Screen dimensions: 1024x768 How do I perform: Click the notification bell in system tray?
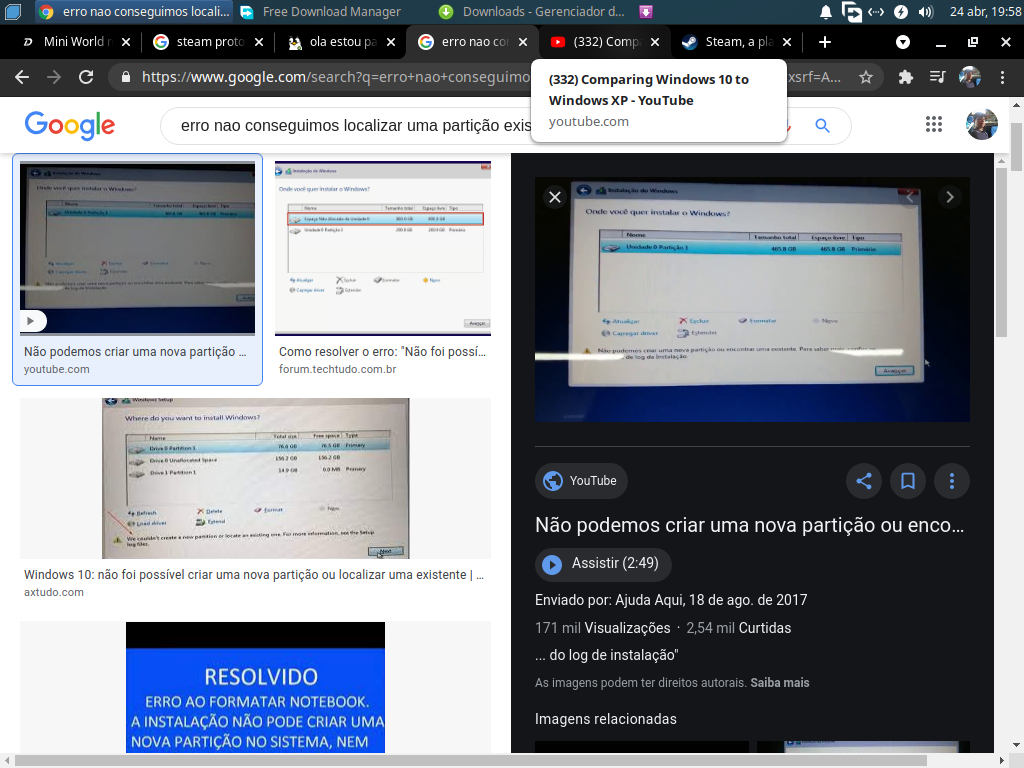point(826,12)
